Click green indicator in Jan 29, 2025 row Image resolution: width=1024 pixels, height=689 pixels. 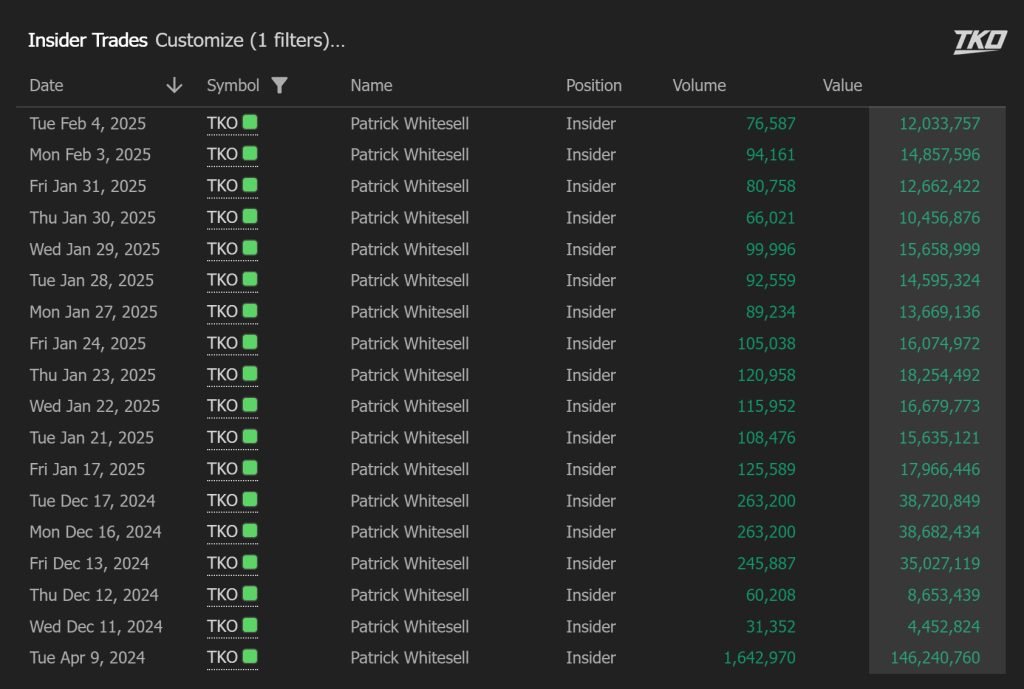249,248
